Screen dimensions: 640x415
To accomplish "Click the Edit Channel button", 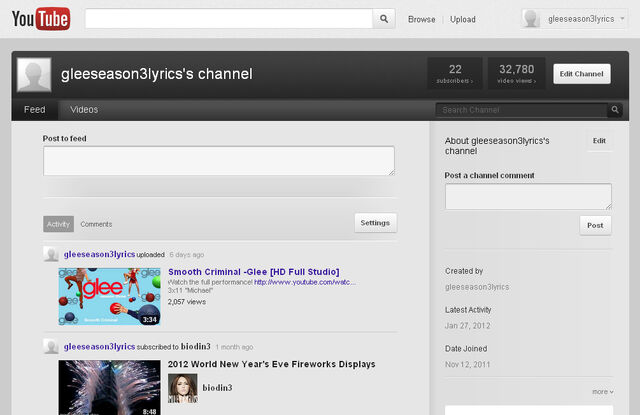I will pyautogui.click(x=582, y=74).
